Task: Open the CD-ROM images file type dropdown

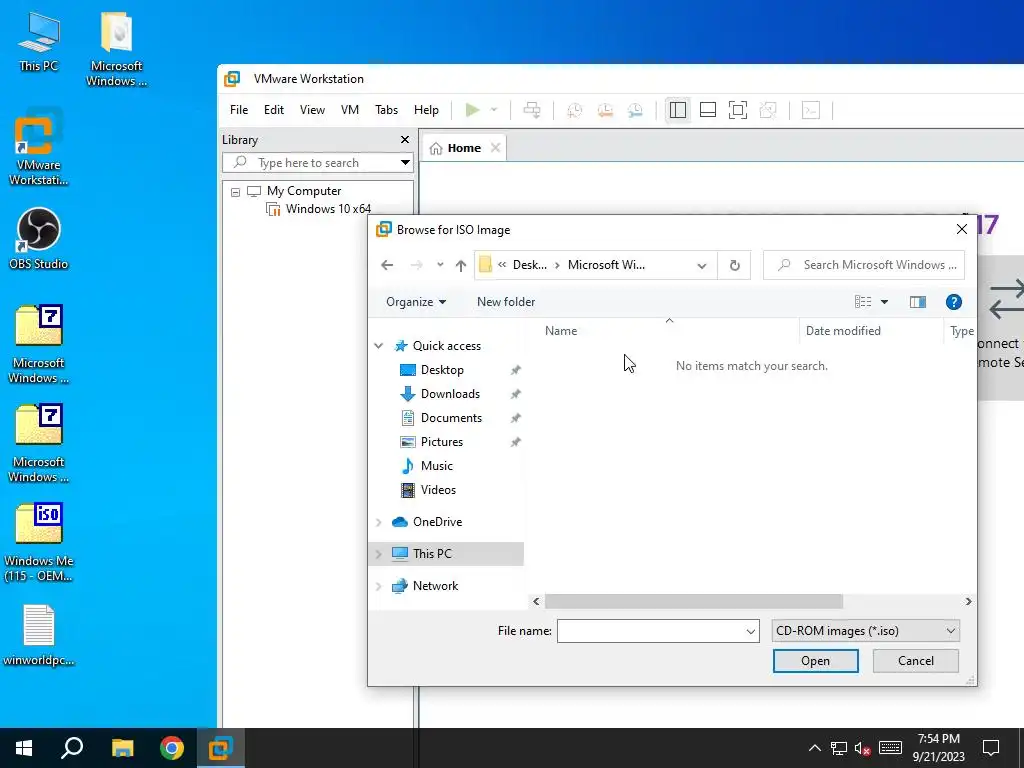Action: [x=865, y=631]
